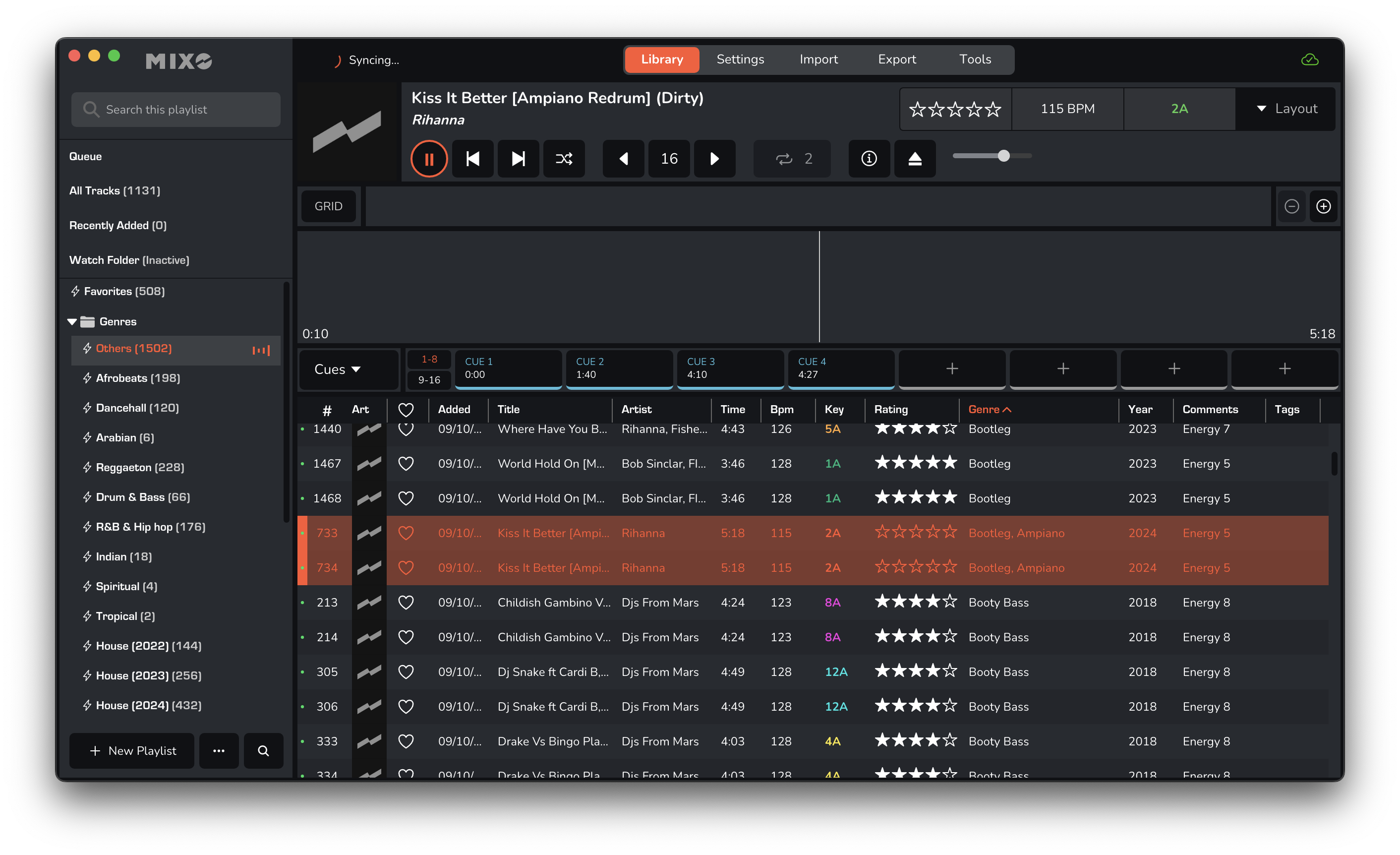
Task: Switch to the Settings tab
Action: (740, 60)
